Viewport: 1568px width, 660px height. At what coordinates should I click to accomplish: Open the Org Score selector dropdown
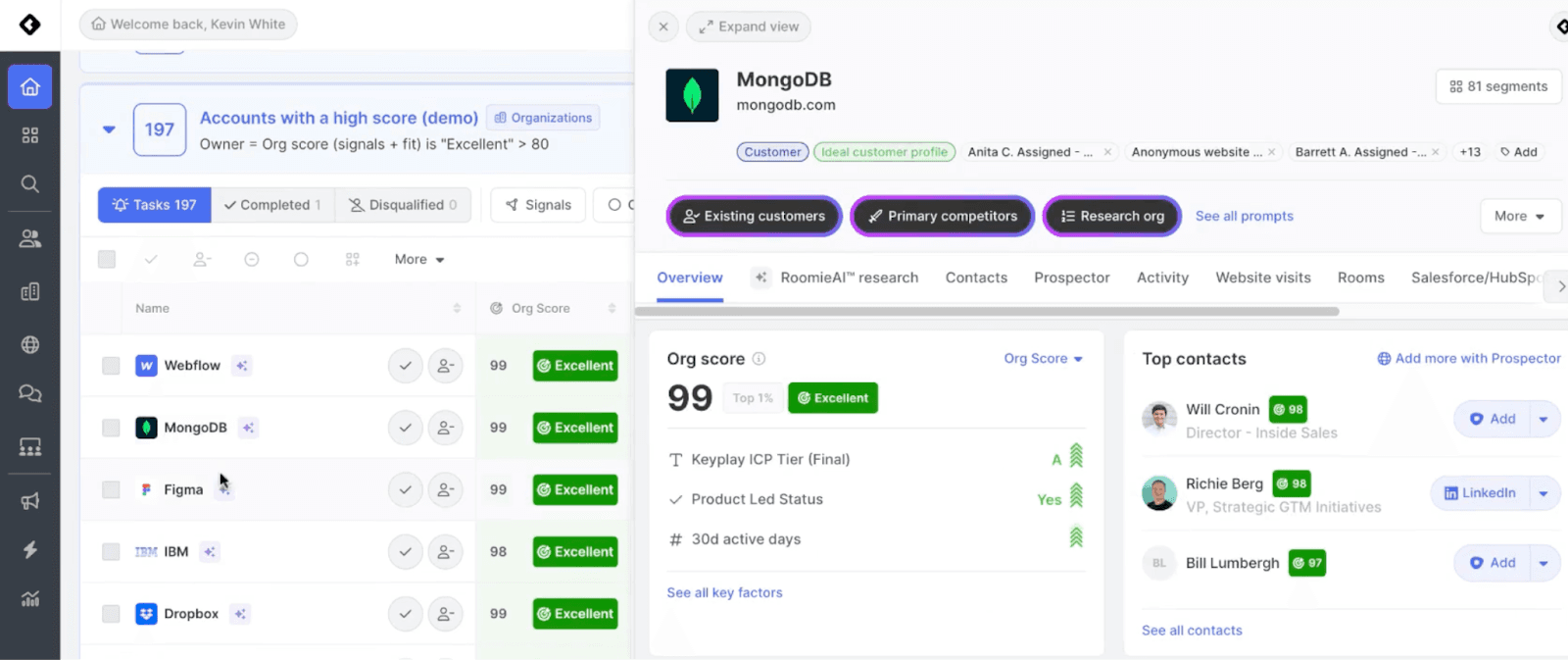tap(1043, 359)
